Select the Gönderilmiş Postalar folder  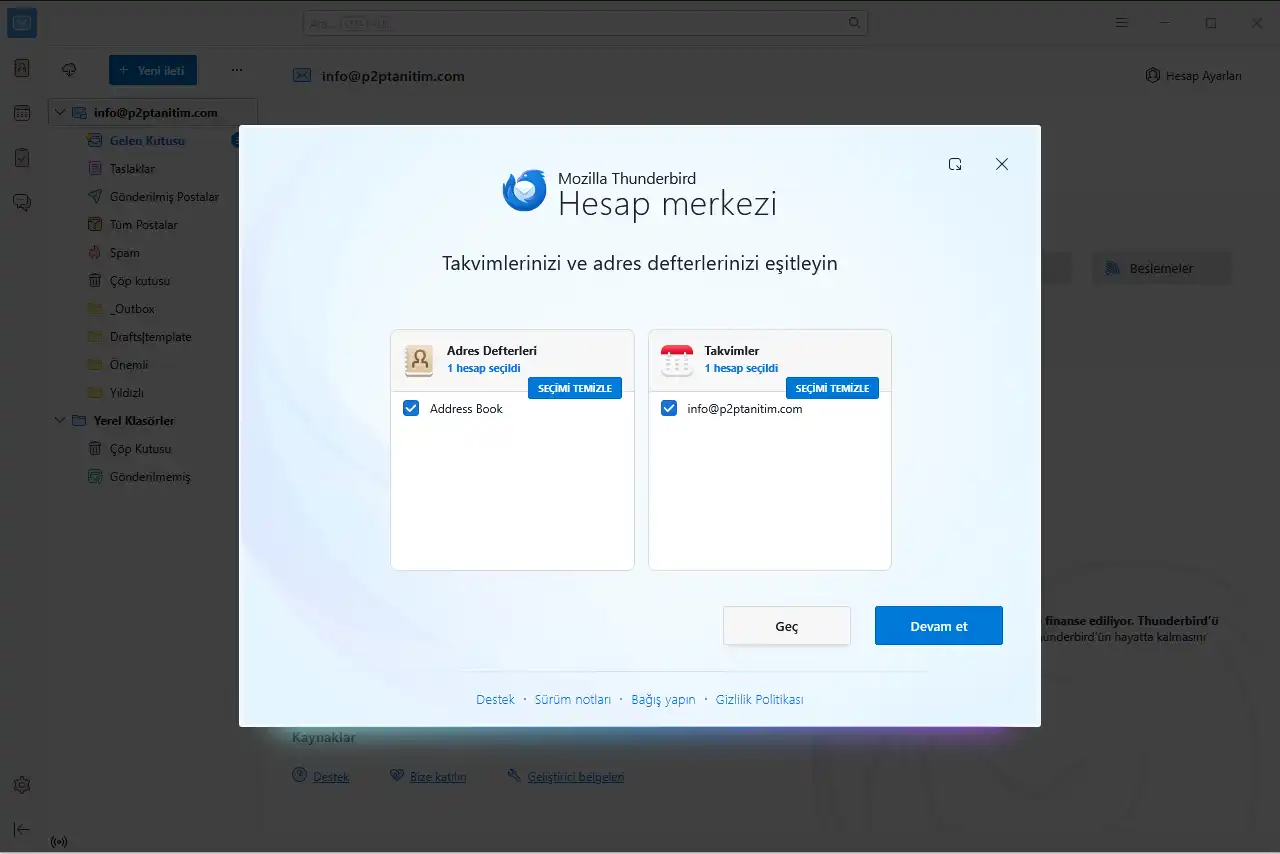[165, 197]
